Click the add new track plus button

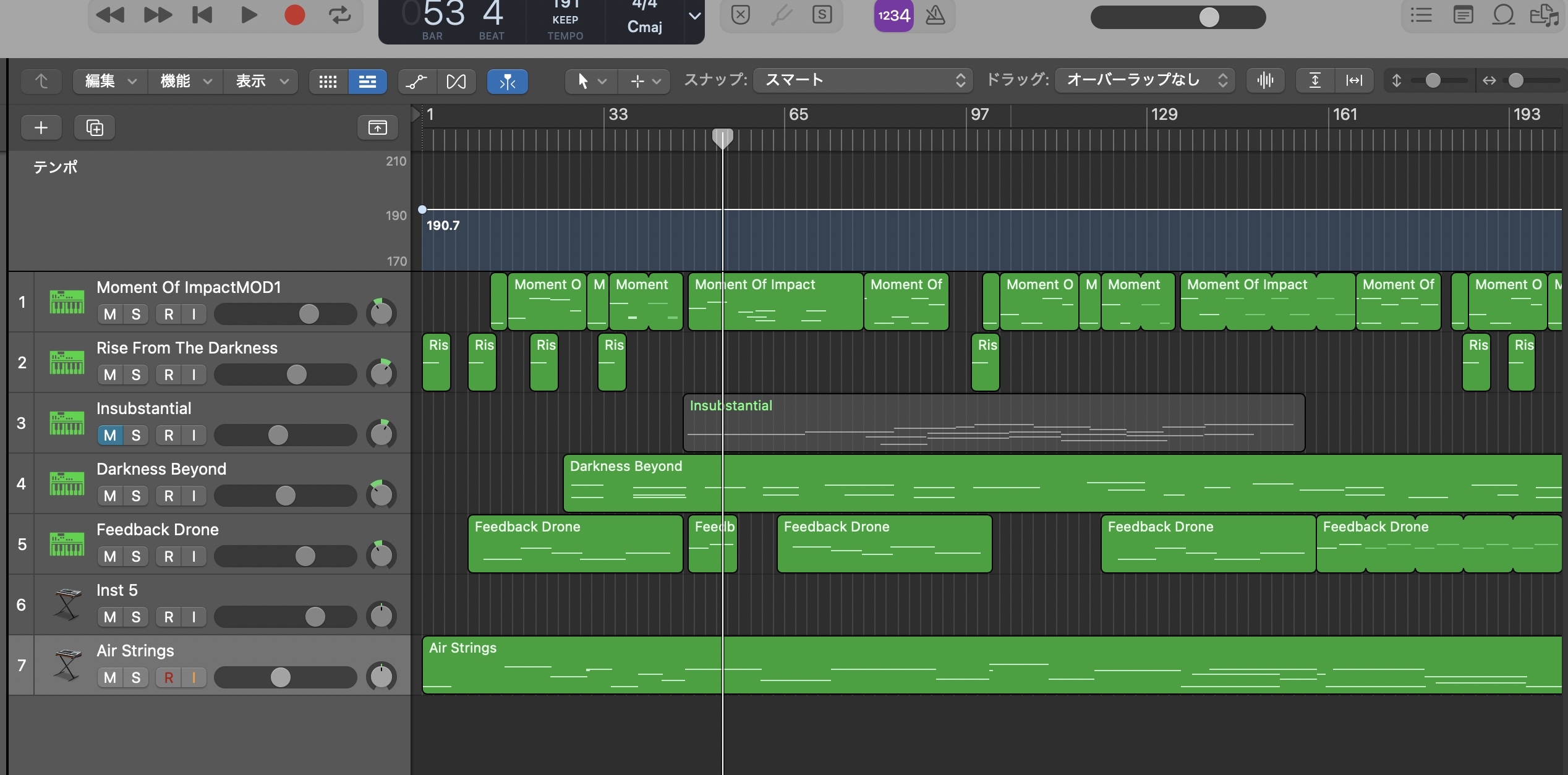(x=41, y=127)
